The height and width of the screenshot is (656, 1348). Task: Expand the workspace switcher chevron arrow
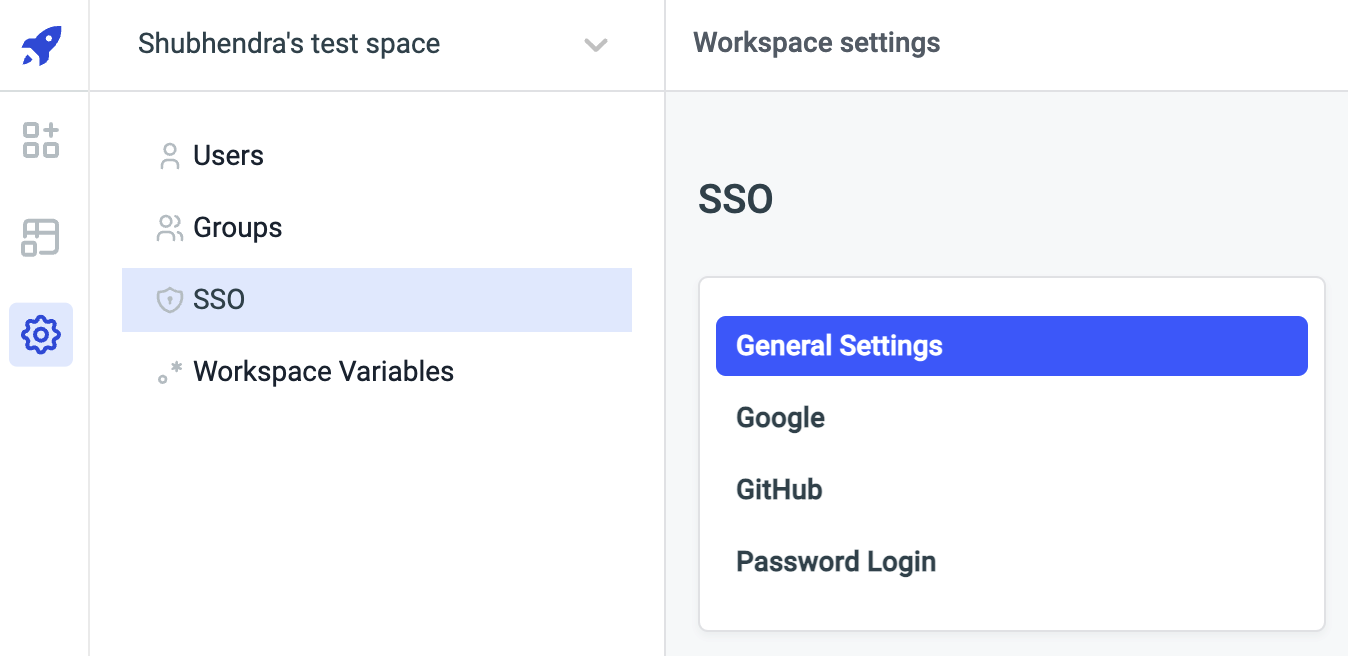pos(596,45)
